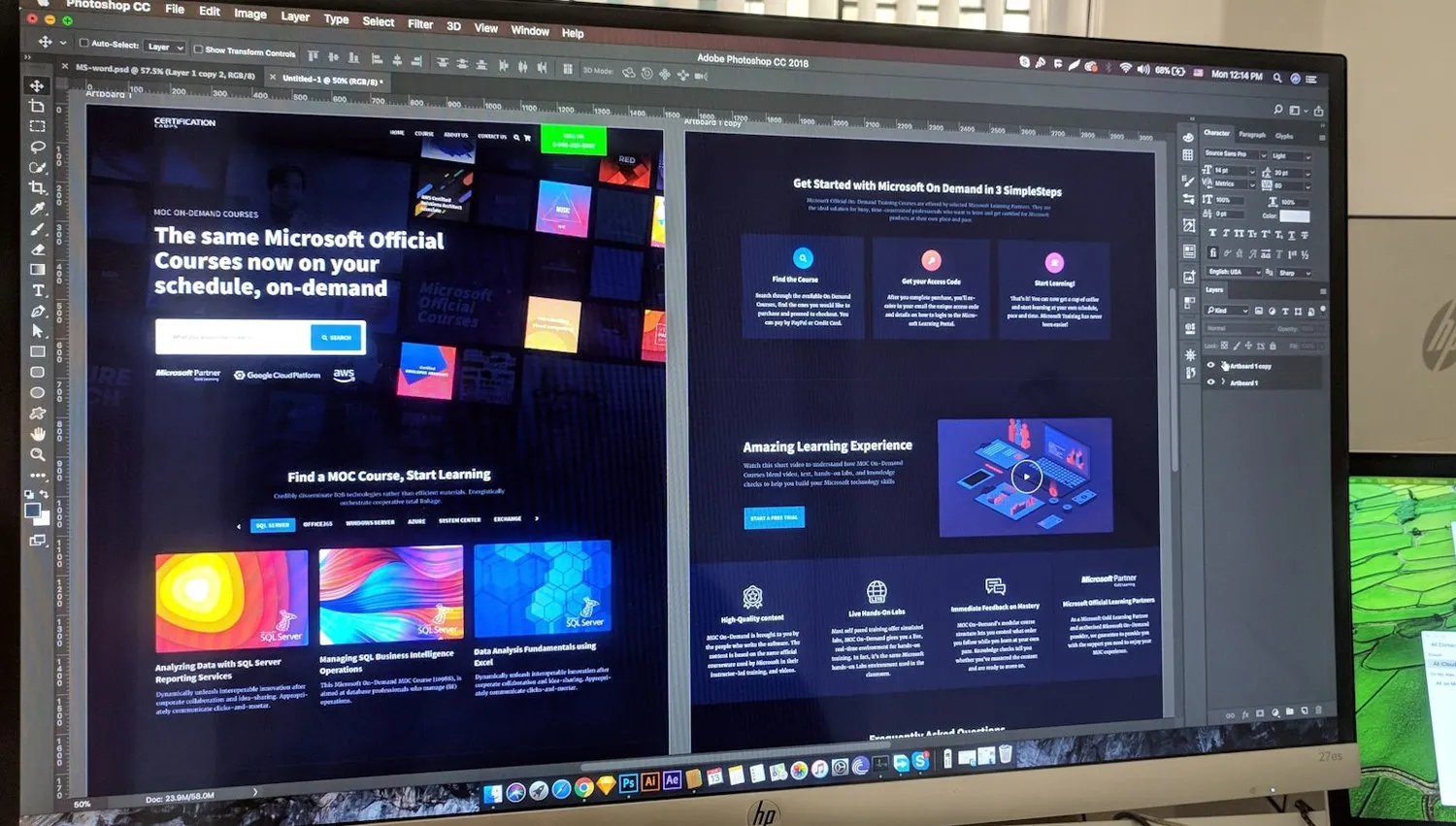The height and width of the screenshot is (826, 1456).
Task: Select the Crop tool
Action: point(37,187)
